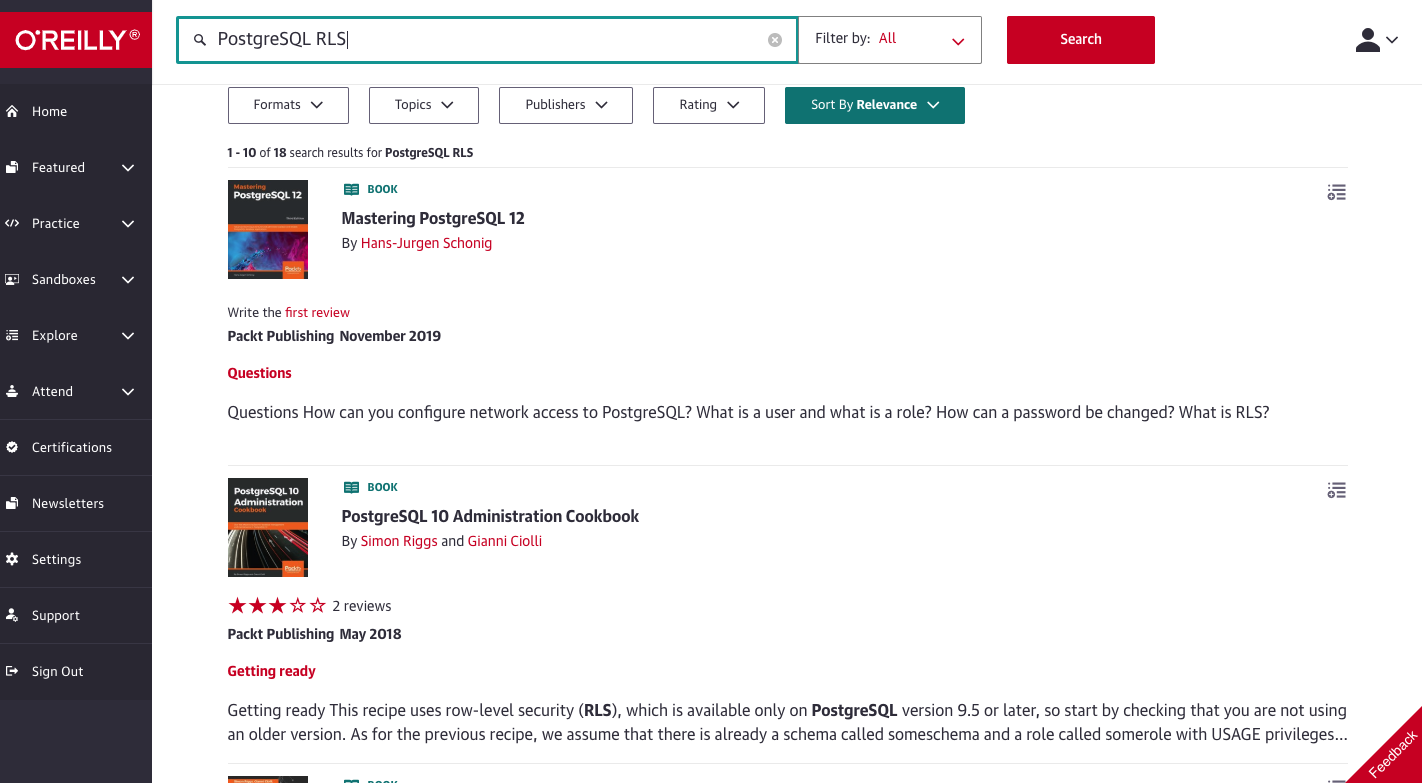
Task: Click Packt Publishing May 2018 text
Action: (x=314, y=634)
